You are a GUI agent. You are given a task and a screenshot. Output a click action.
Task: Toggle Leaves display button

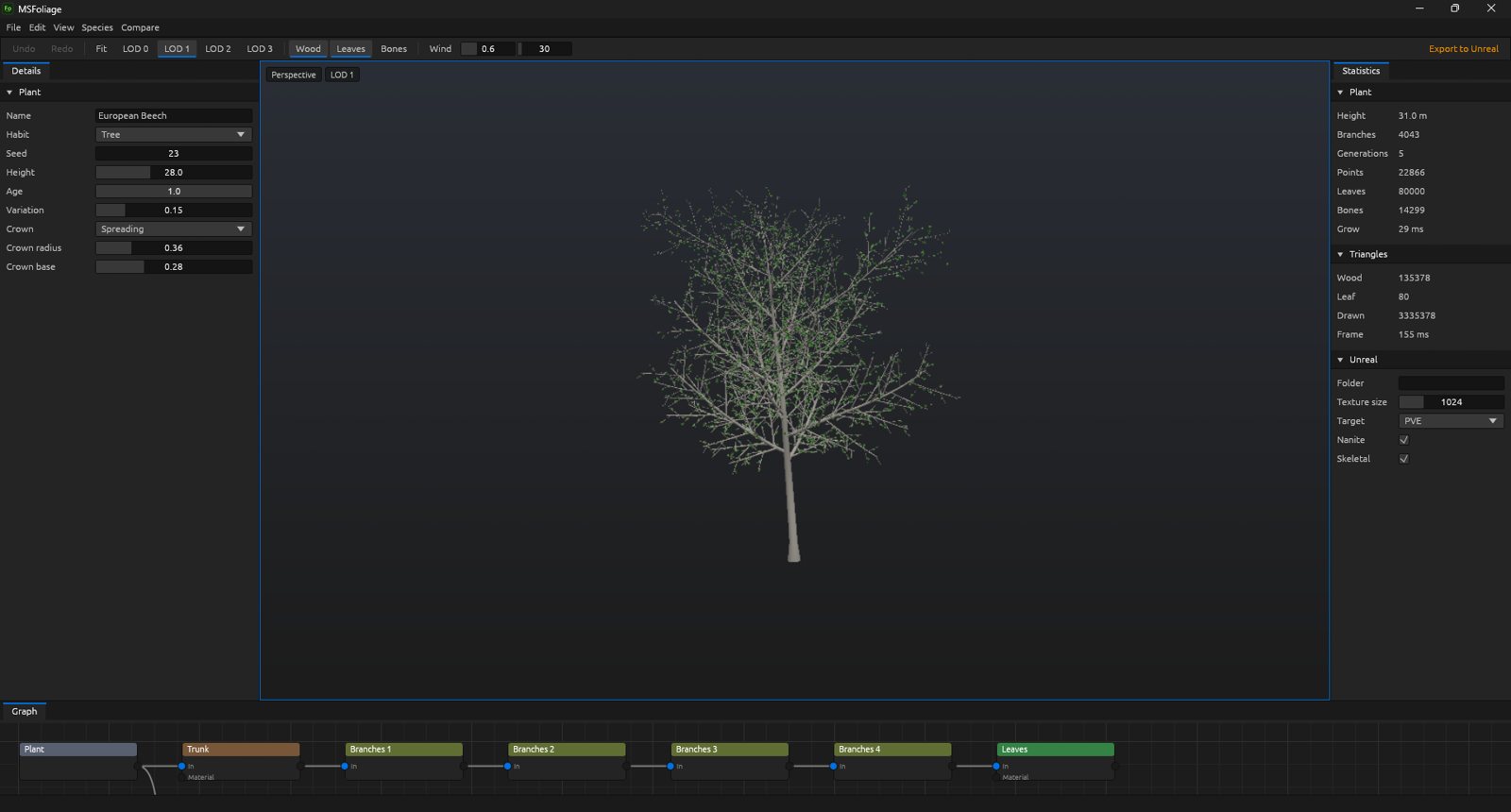(x=350, y=49)
